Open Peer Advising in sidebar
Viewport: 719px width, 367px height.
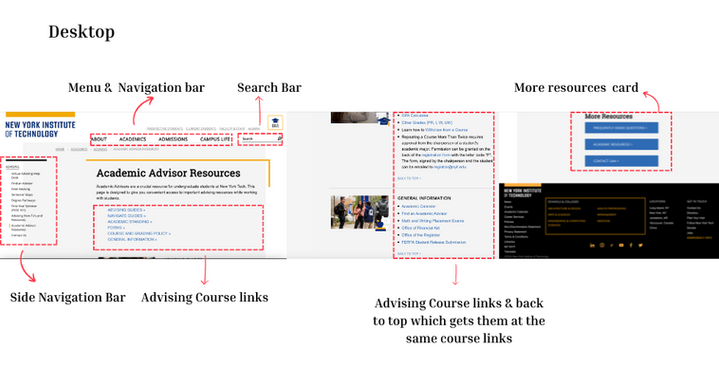click(x=21, y=189)
